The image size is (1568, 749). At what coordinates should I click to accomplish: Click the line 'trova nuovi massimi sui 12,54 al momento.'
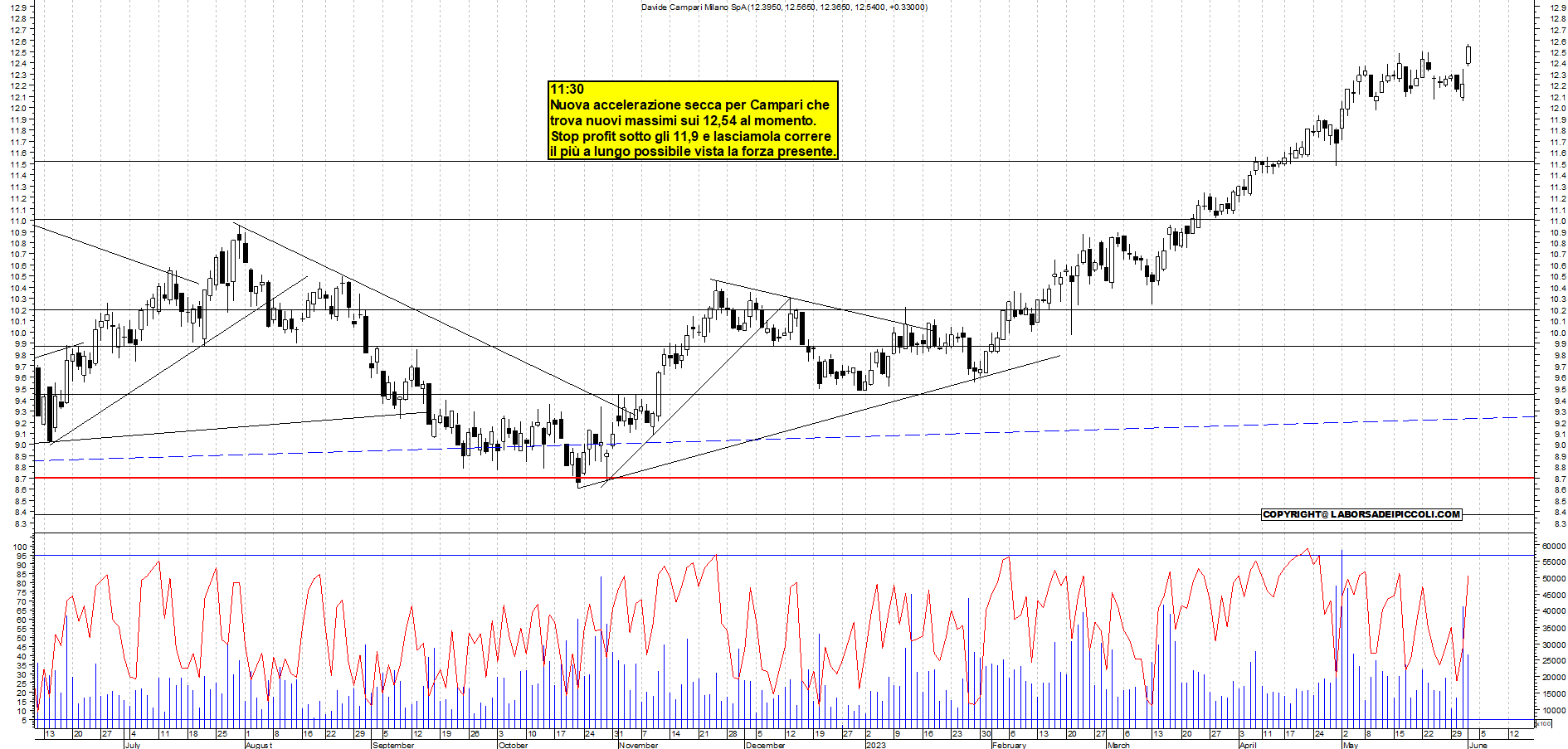(x=683, y=120)
